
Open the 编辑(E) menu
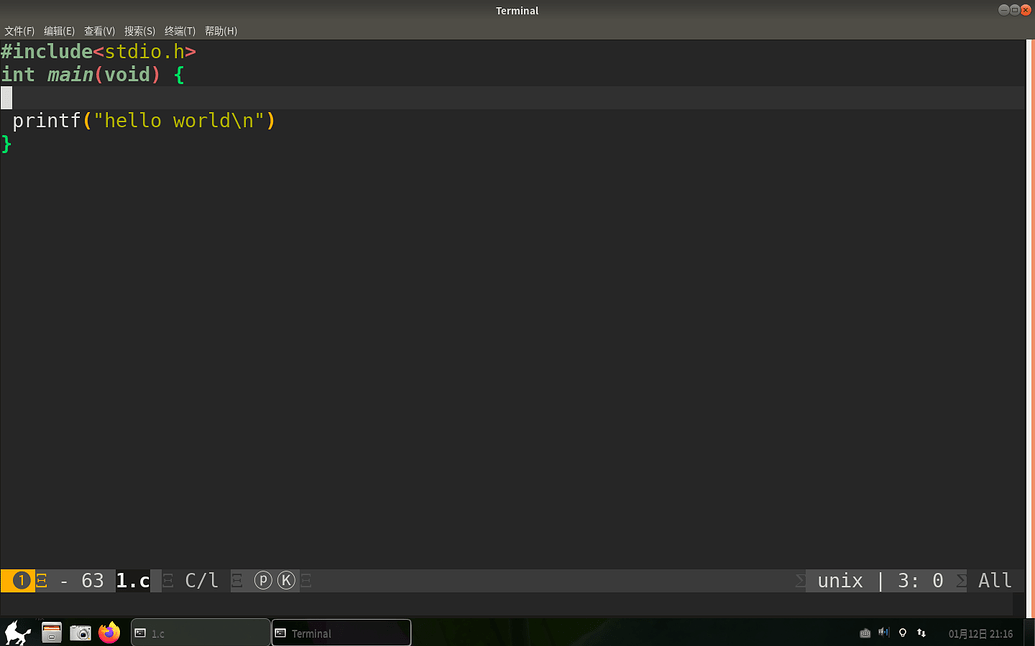point(59,31)
